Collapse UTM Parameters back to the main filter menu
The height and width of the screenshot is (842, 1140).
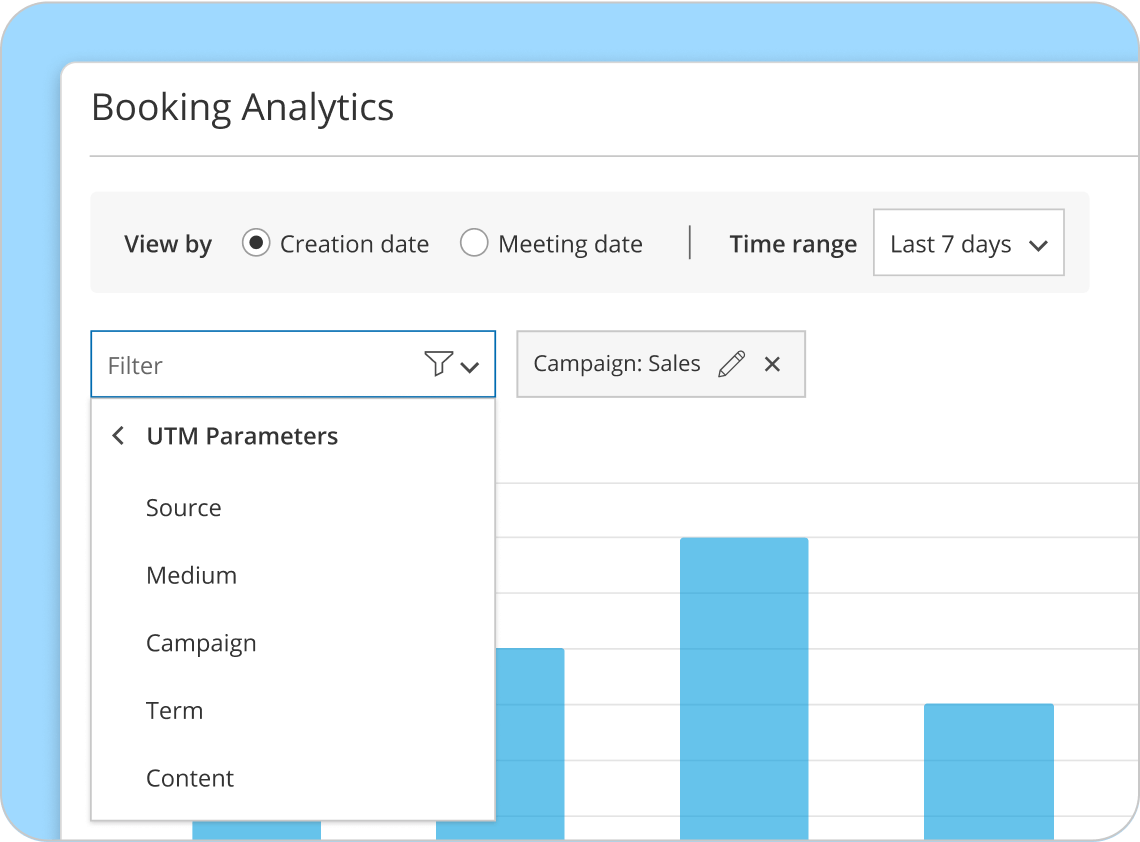point(117,435)
